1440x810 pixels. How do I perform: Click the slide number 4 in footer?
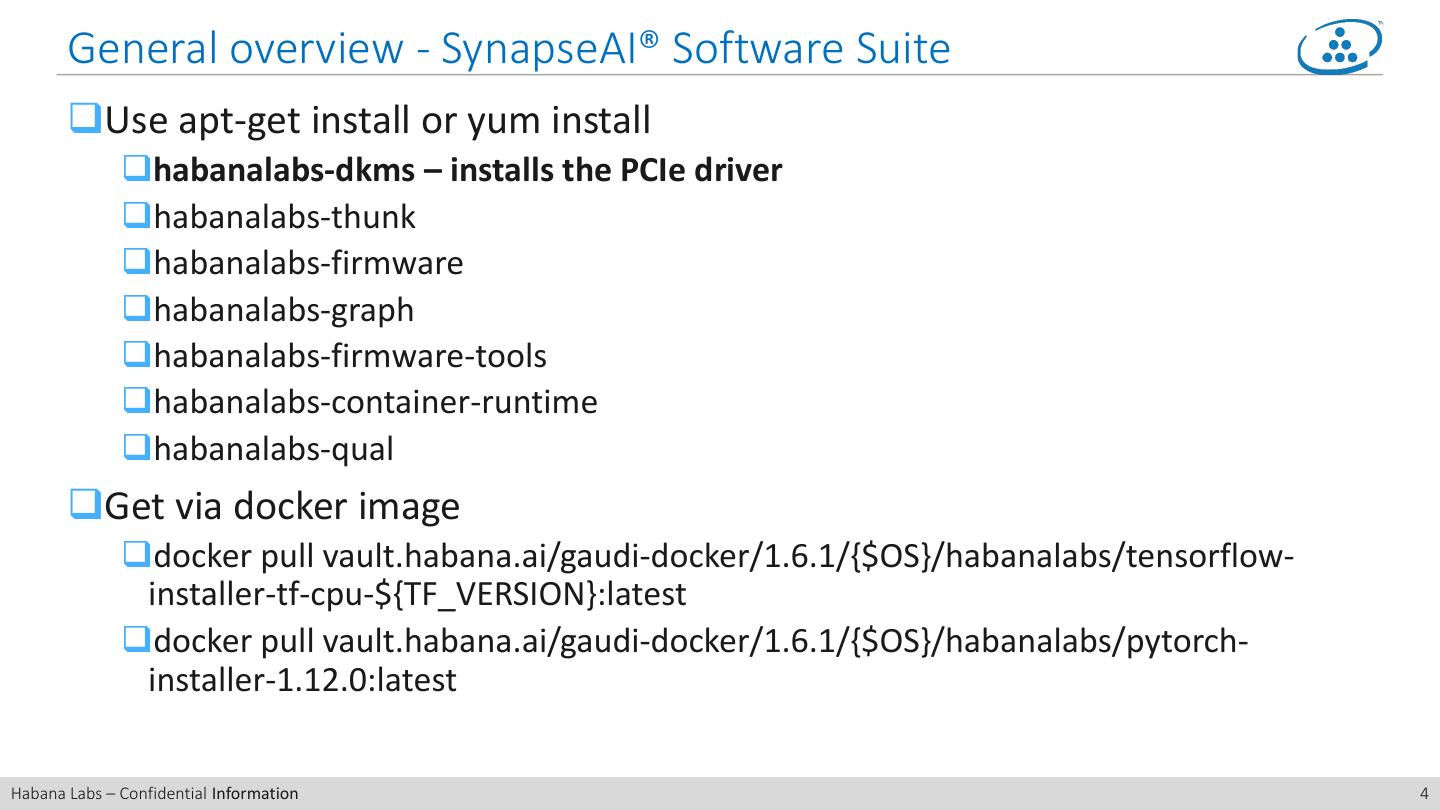pyautogui.click(x=1424, y=794)
